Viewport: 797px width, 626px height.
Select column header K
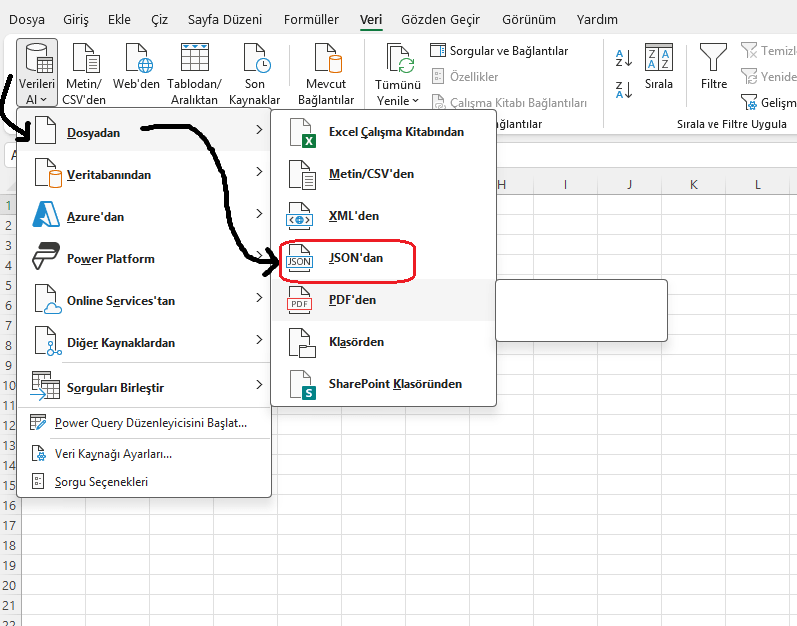coord(693,185)
